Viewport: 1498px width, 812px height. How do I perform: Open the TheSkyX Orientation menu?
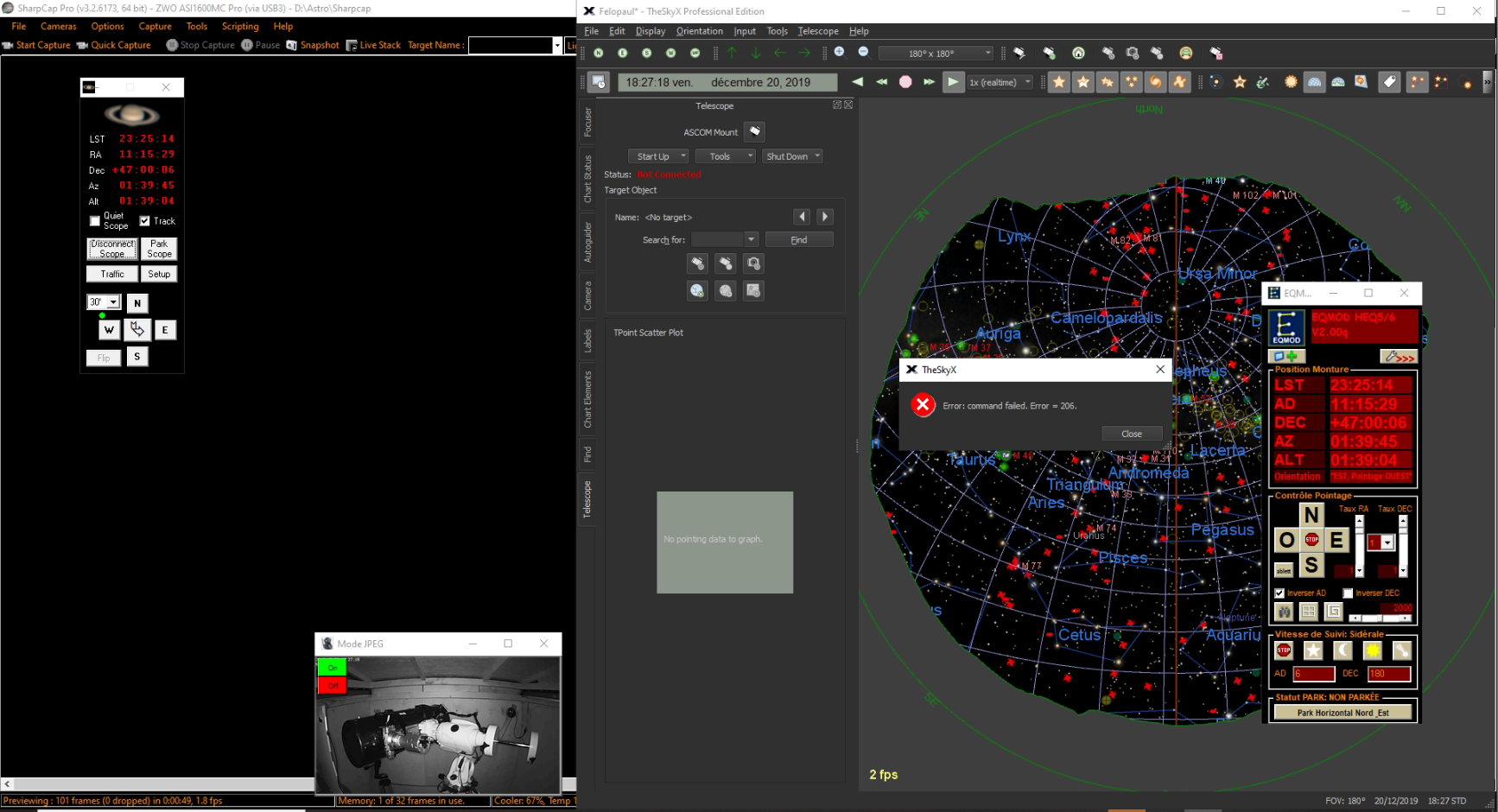coord(699,31)
